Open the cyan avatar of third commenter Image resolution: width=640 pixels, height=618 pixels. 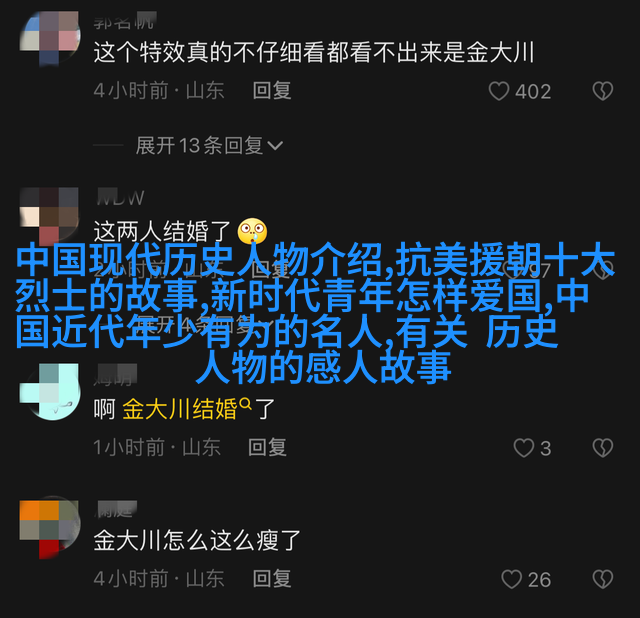pyautogui.click(x=50, y=392)
